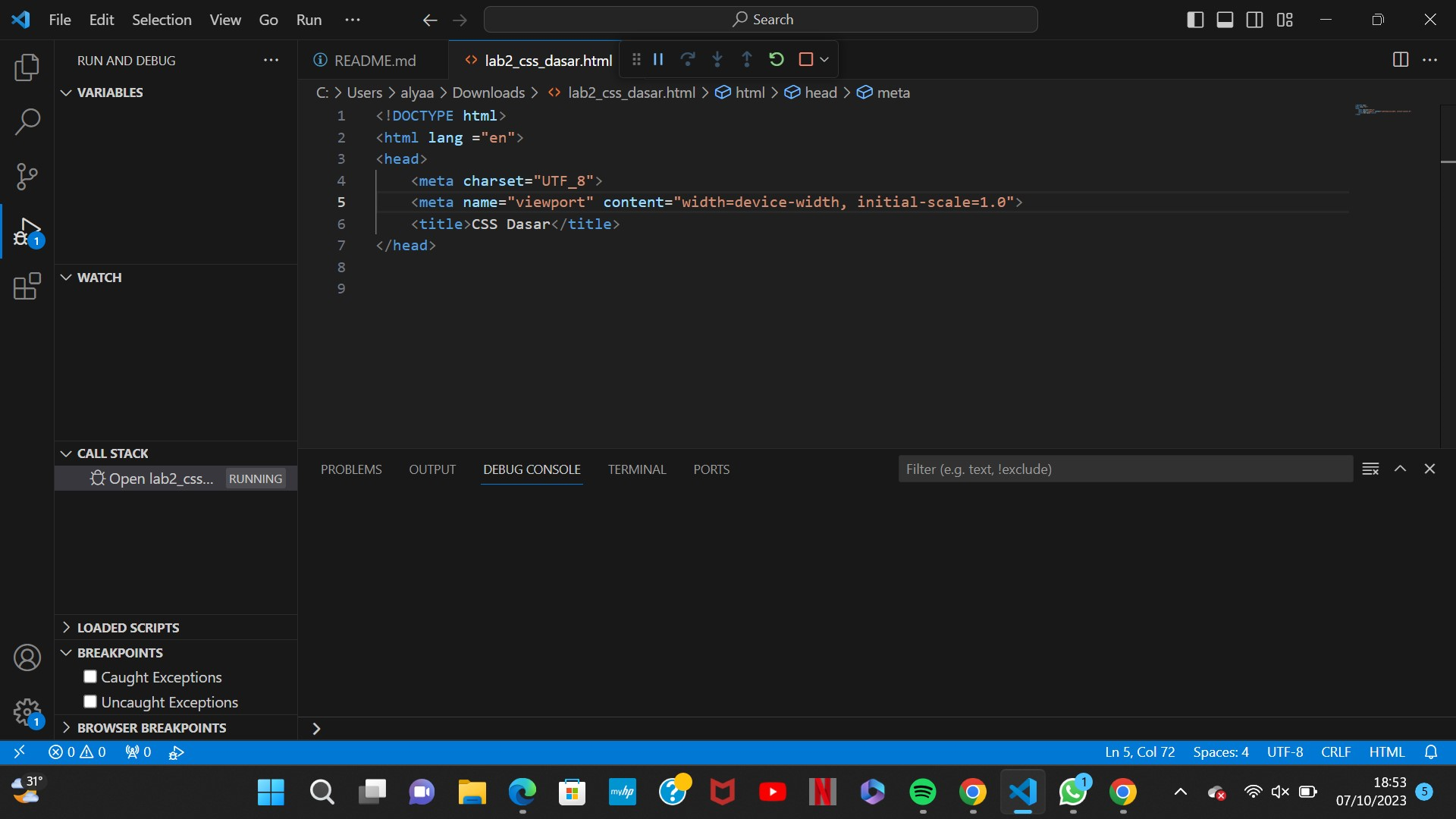This screenshot has height=819, width=1456.
Task: Open the Extensions view
Action: coord(27,287)
